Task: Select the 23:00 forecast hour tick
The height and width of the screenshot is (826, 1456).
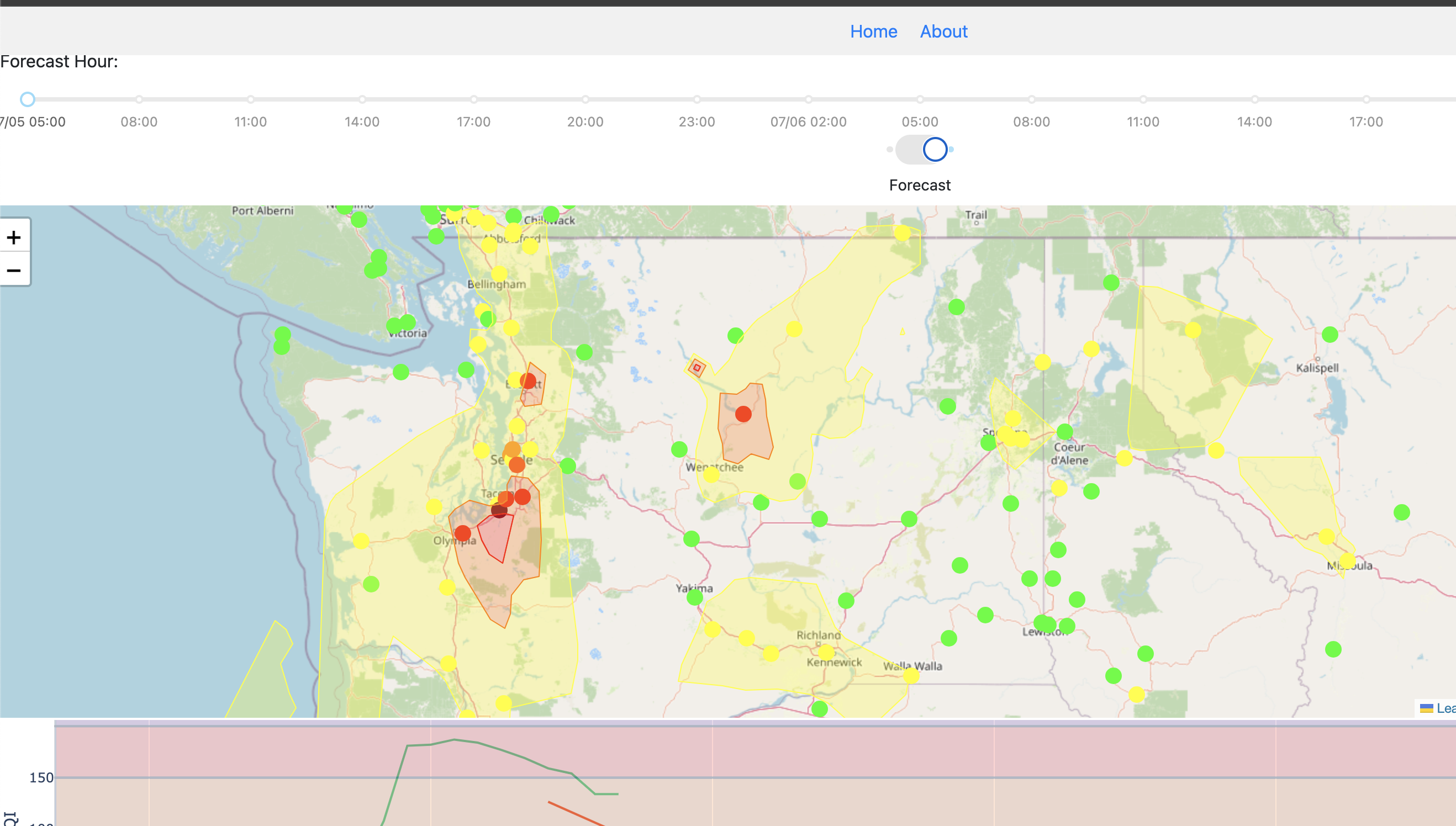Action: pos(697,99)
